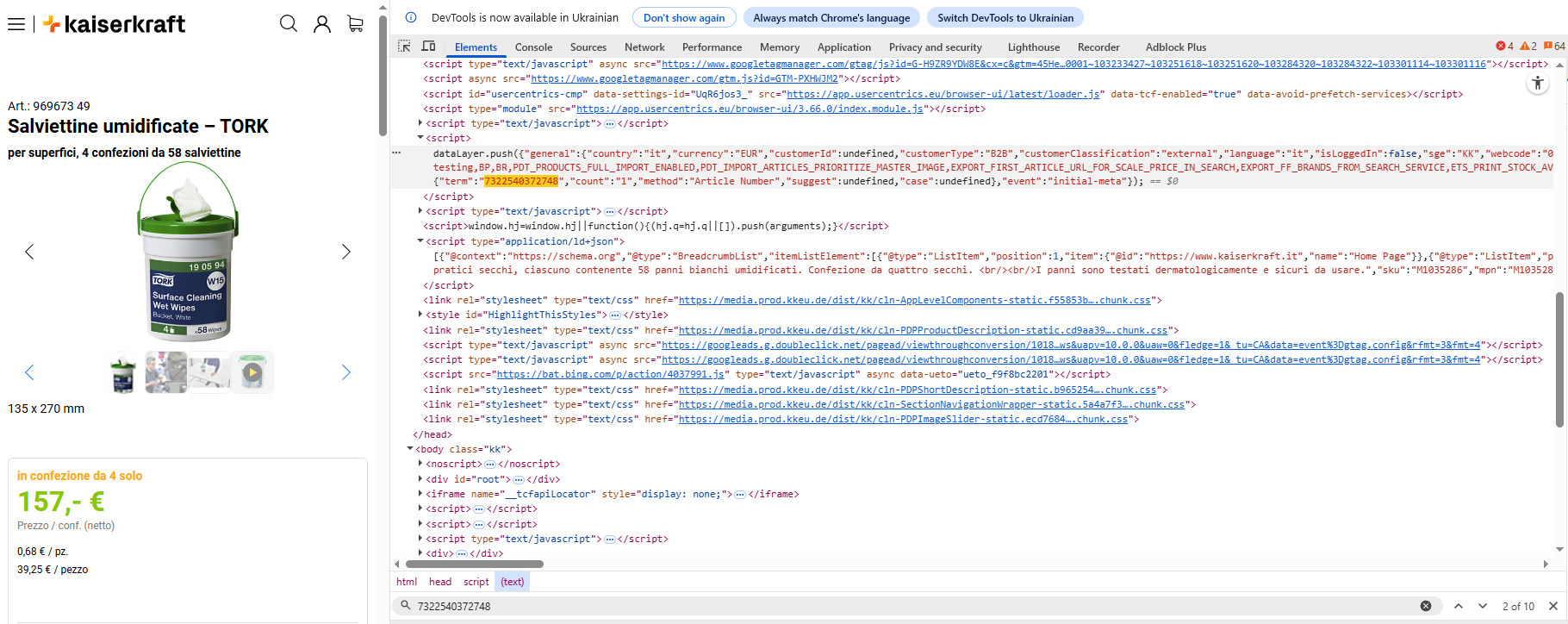Open the shopping cart icon
The width and height of the screenshot is (1568, 624).
tap(355, 24)
